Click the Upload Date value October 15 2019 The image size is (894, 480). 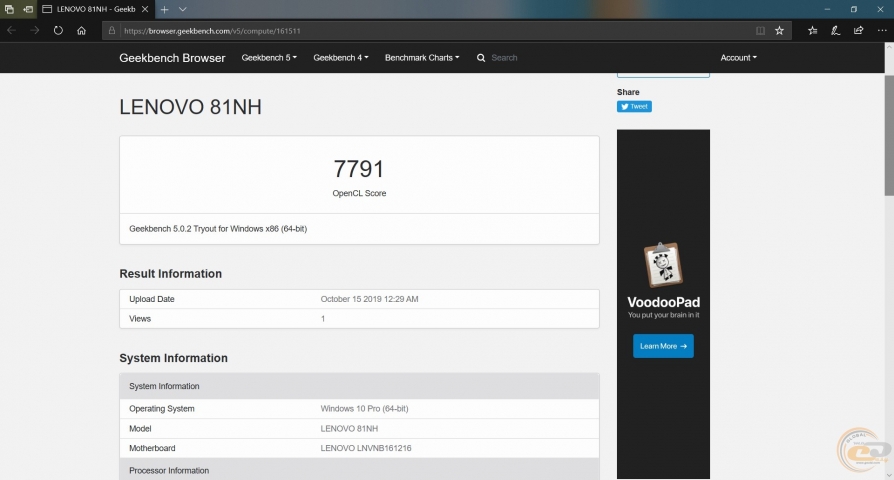pyautogui.click(x=369, y=299)
